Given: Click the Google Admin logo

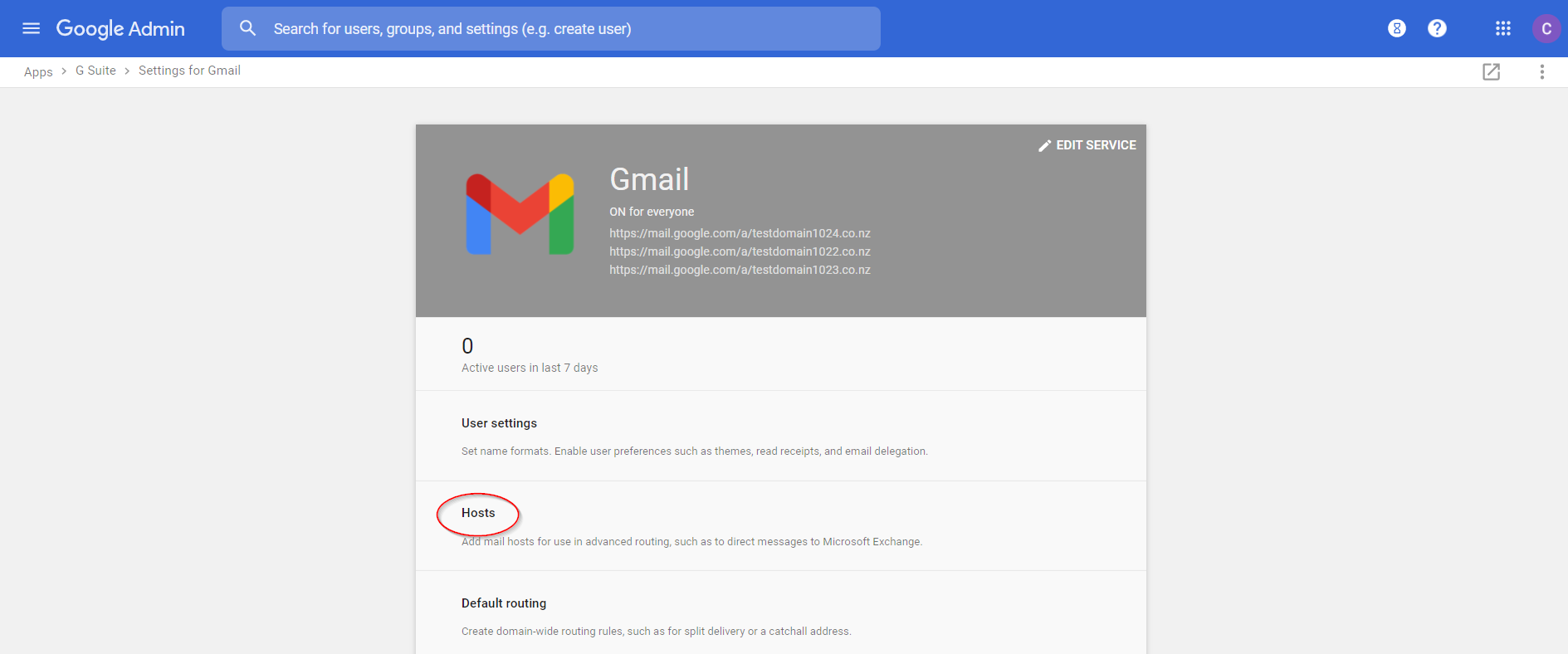Looking at the screenshot, I should (120, 28).
